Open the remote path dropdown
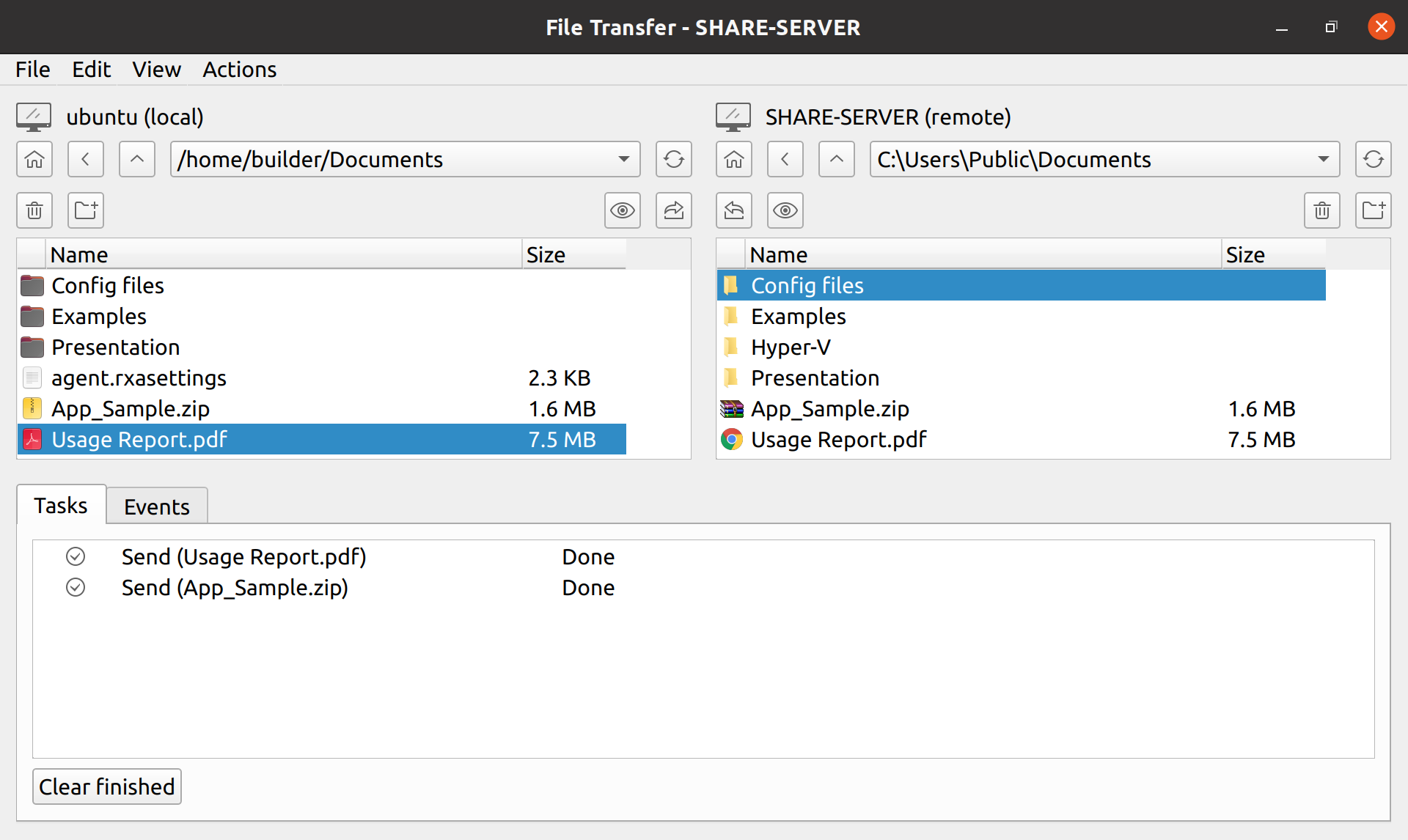The width and height of the screenshot is (1408, 840). point(1323,159)
